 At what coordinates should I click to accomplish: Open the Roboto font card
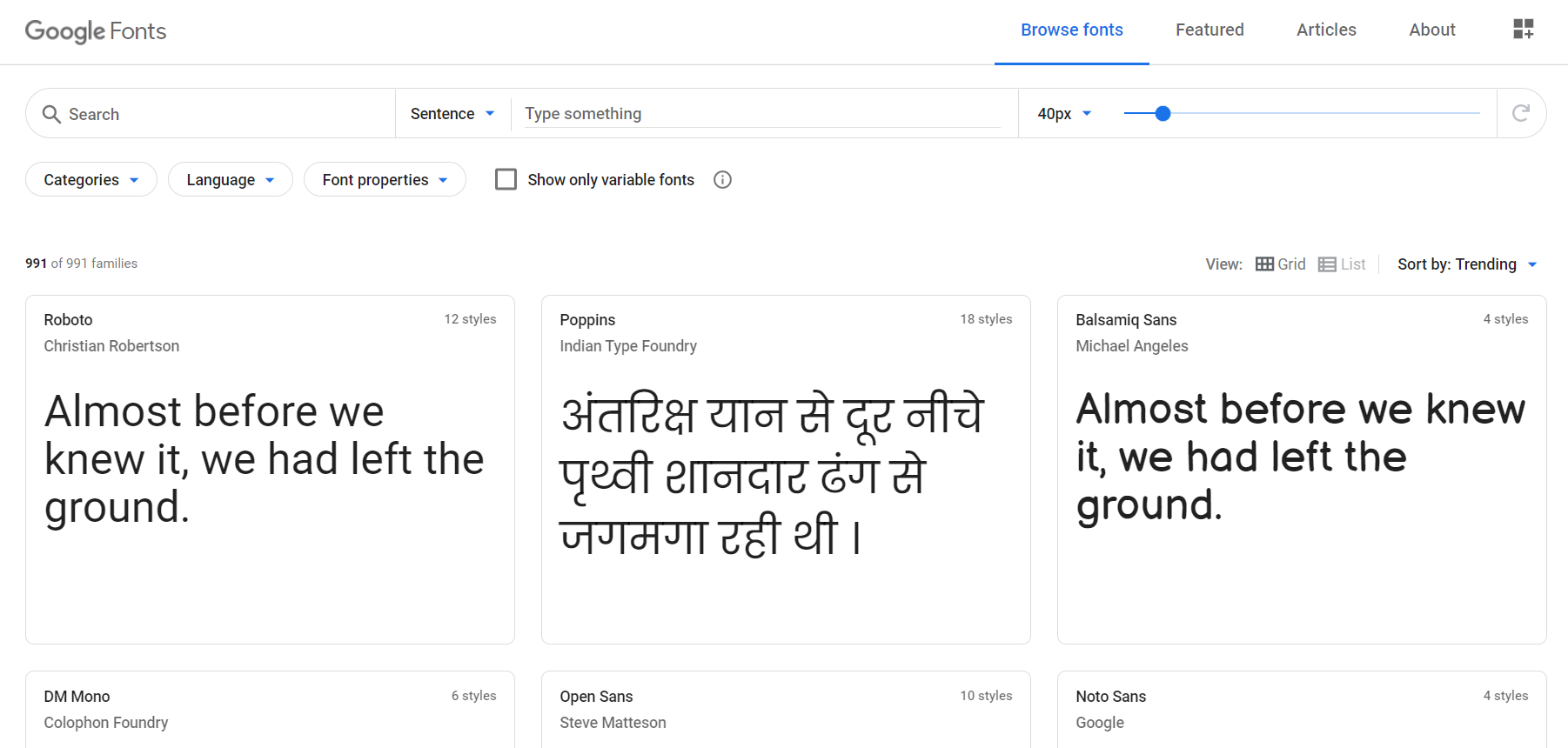pyautogui.click(x=270, y=470)
